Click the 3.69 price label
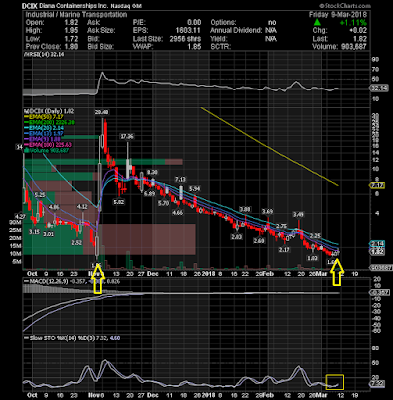 coord(267,212)
